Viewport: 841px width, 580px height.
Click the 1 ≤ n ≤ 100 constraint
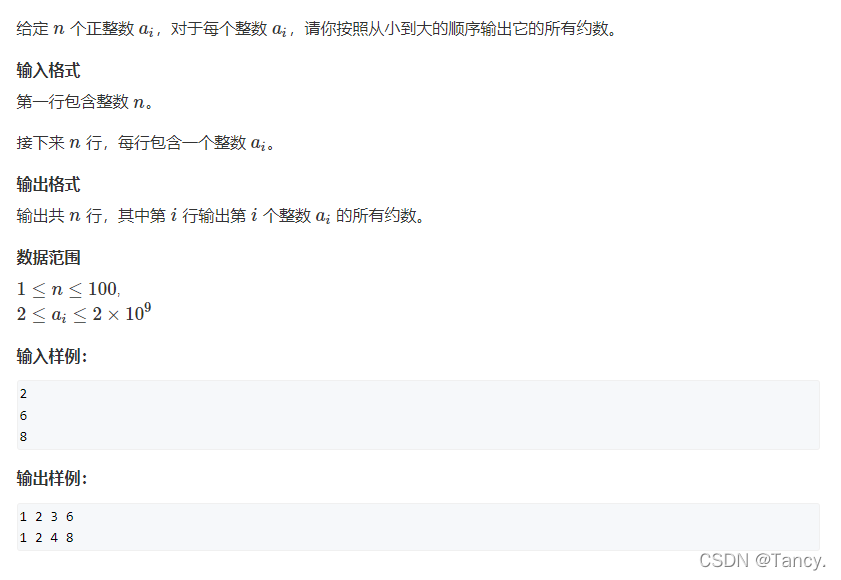68,289
